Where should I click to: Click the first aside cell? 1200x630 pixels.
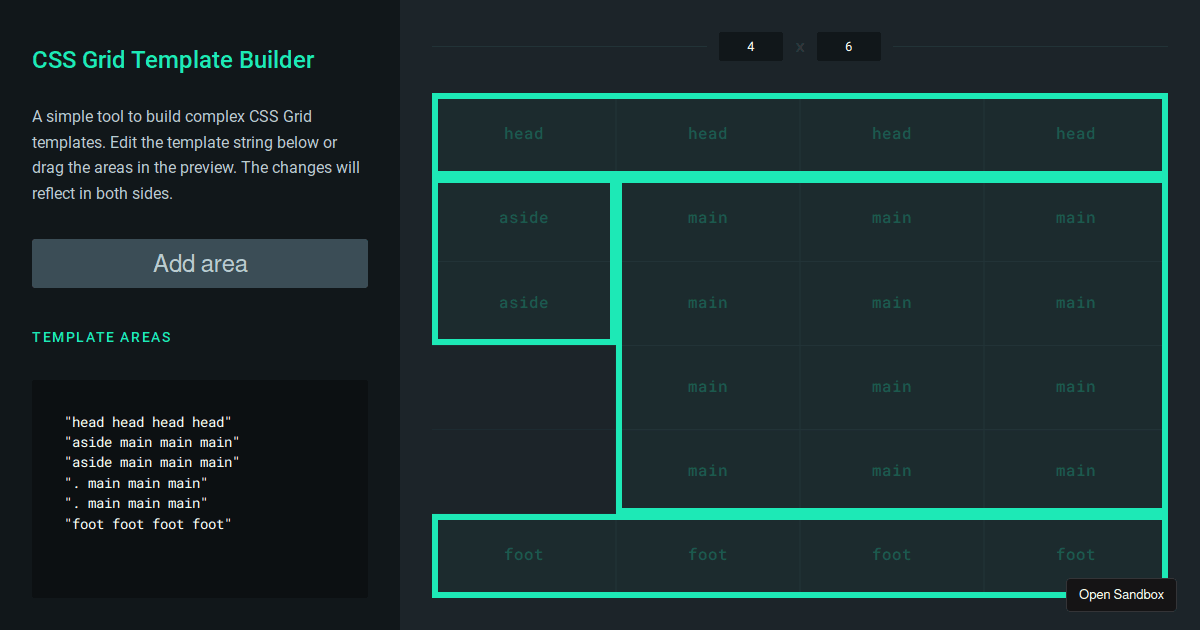(x=524, y=218)
